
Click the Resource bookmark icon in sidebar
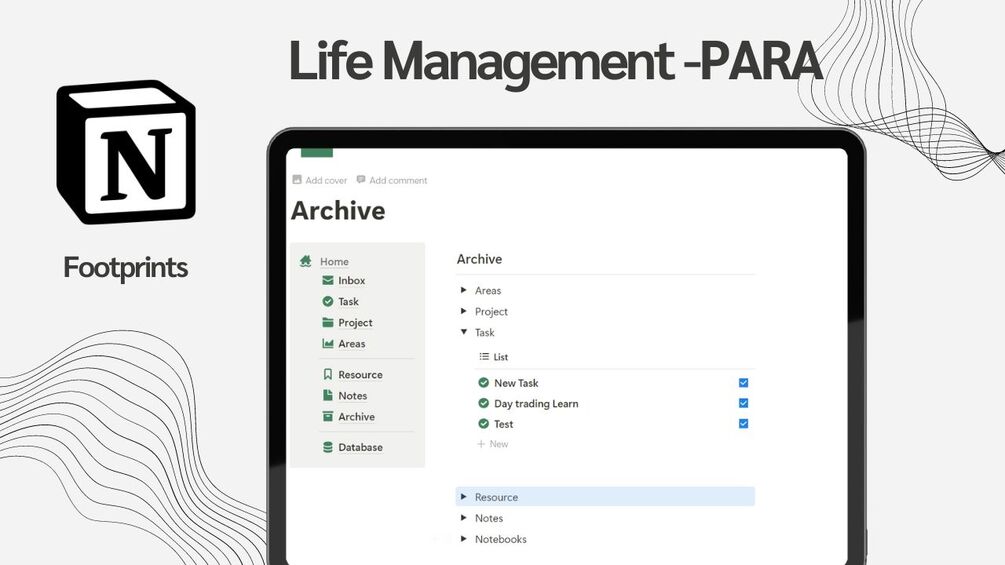[328, 374]
